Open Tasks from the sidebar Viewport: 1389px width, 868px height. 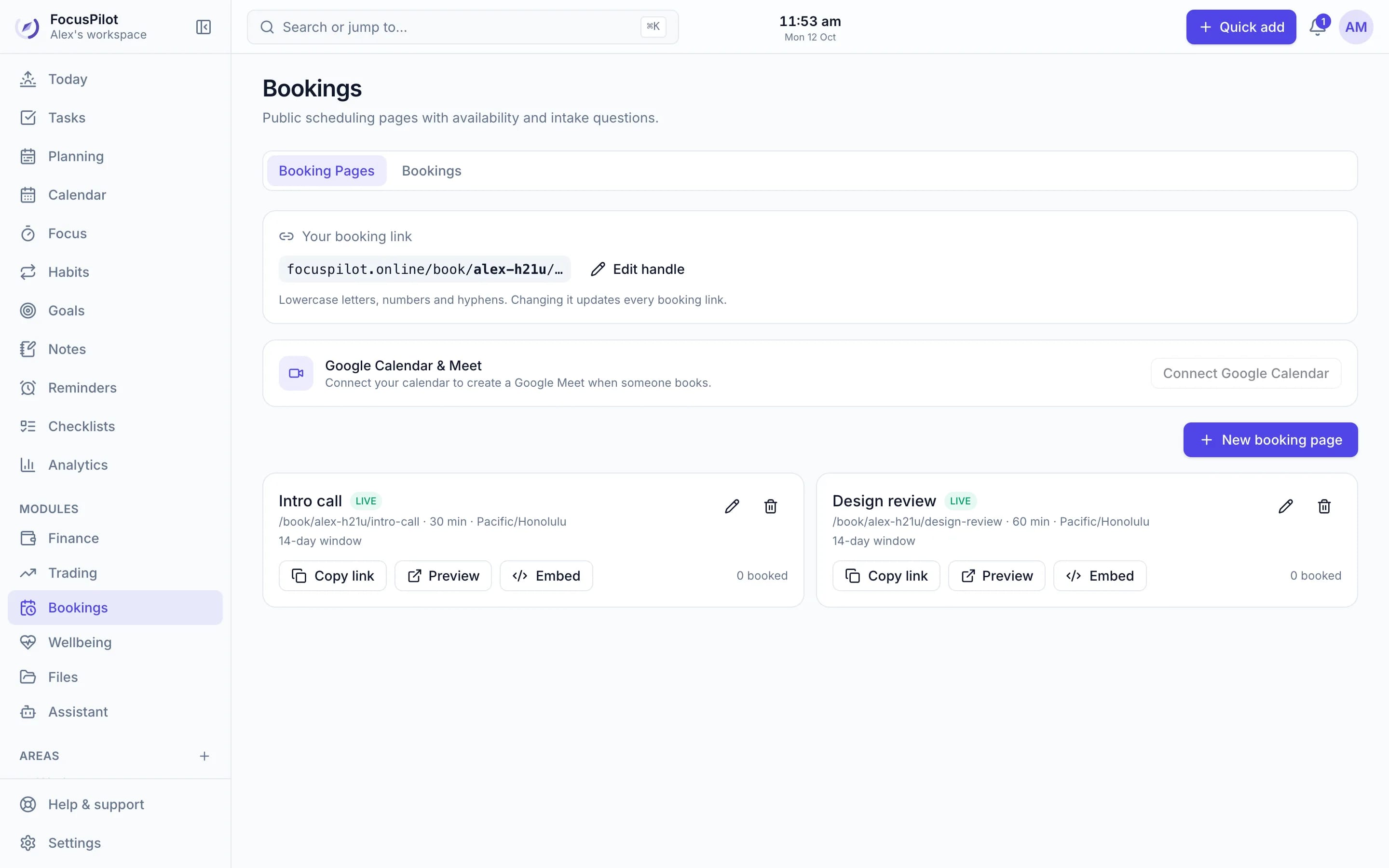click(115, 118)
